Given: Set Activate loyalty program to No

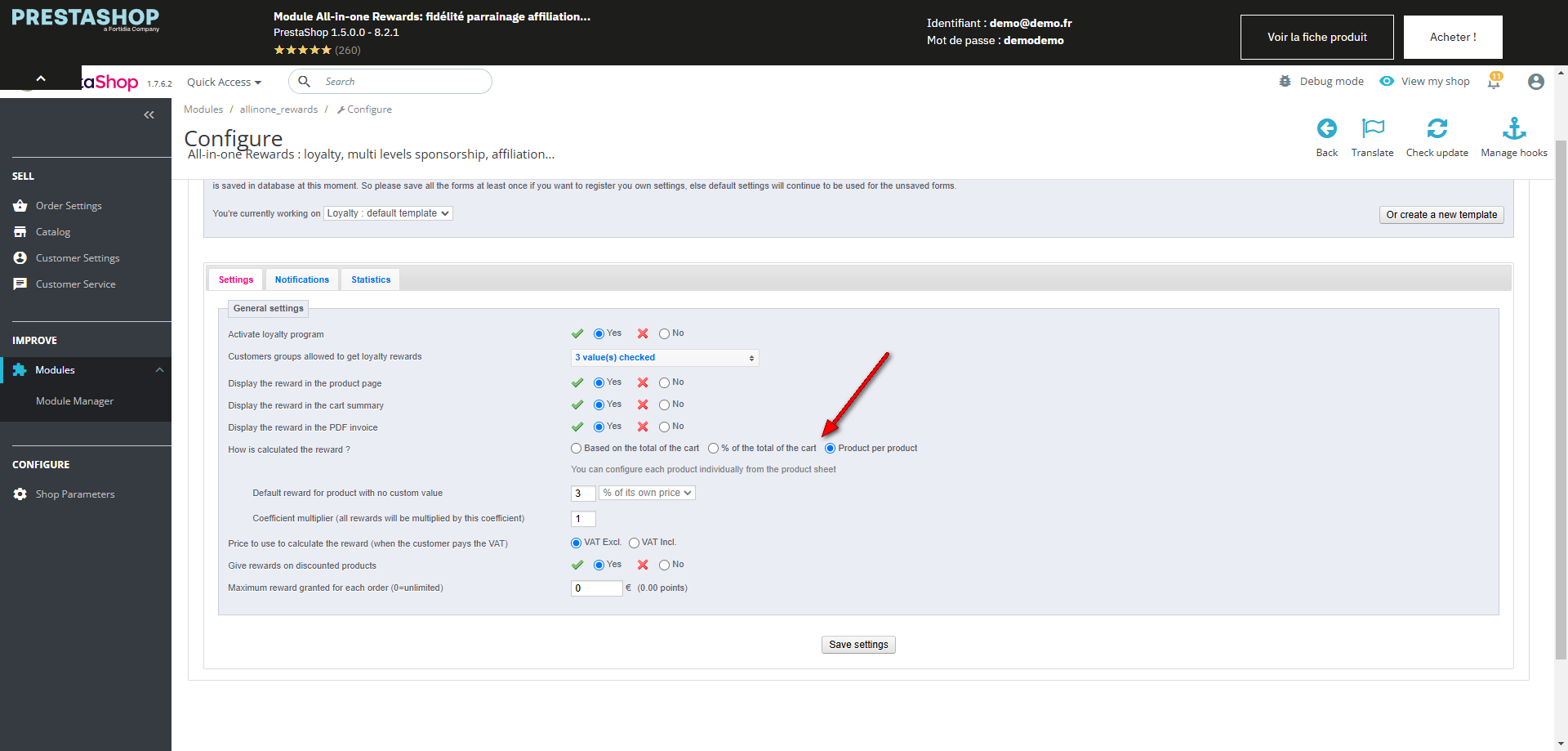Looking at the screenshot, I should [664, 333].
